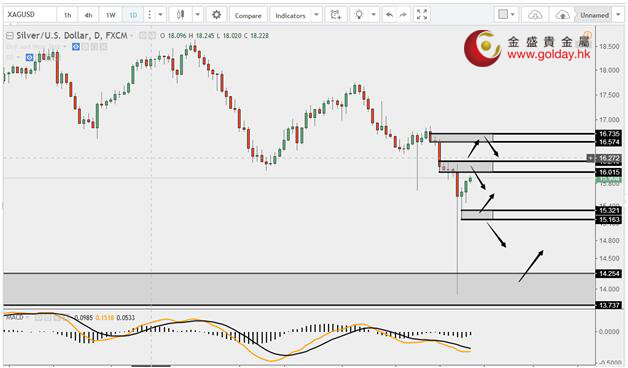Screen dimensions: 628x368
Task: Expand chart style dropdown arrow
Action: (197, 15)
